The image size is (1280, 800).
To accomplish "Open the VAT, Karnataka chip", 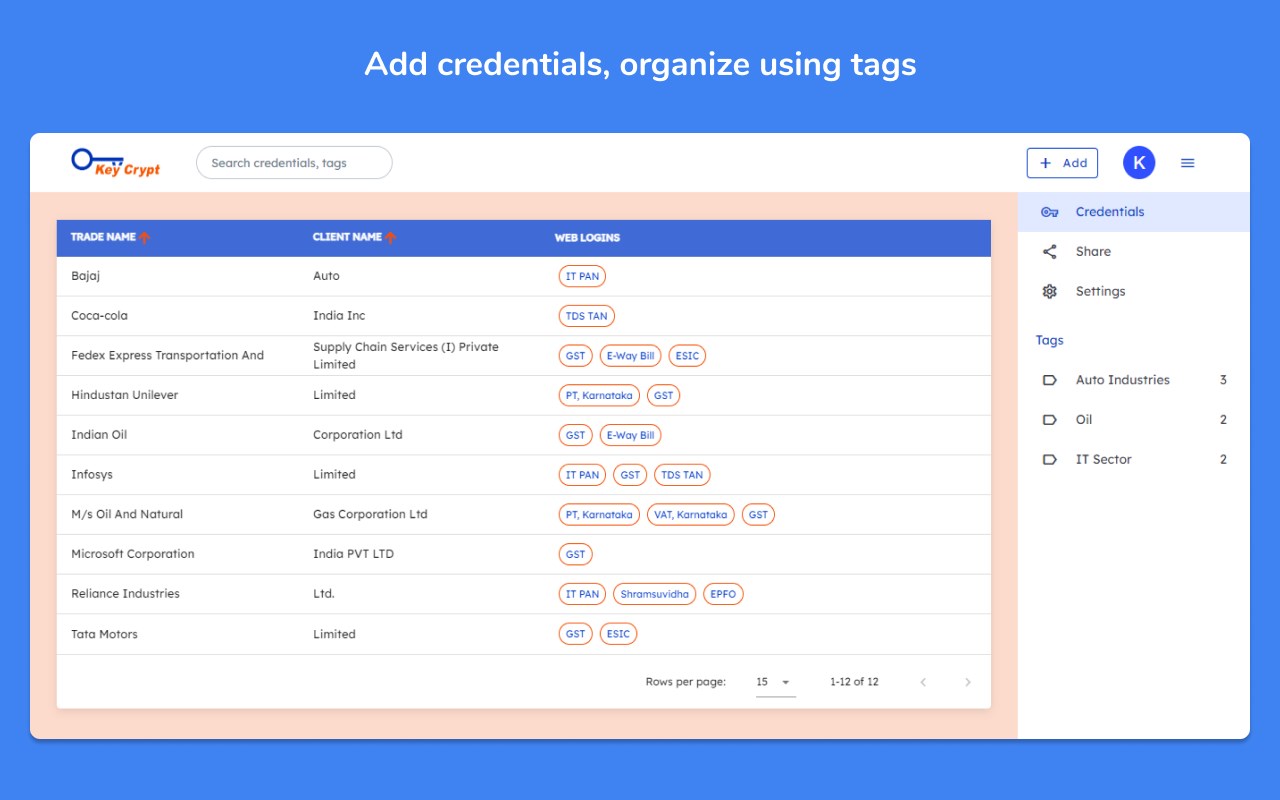I will (x=691, y=515).
